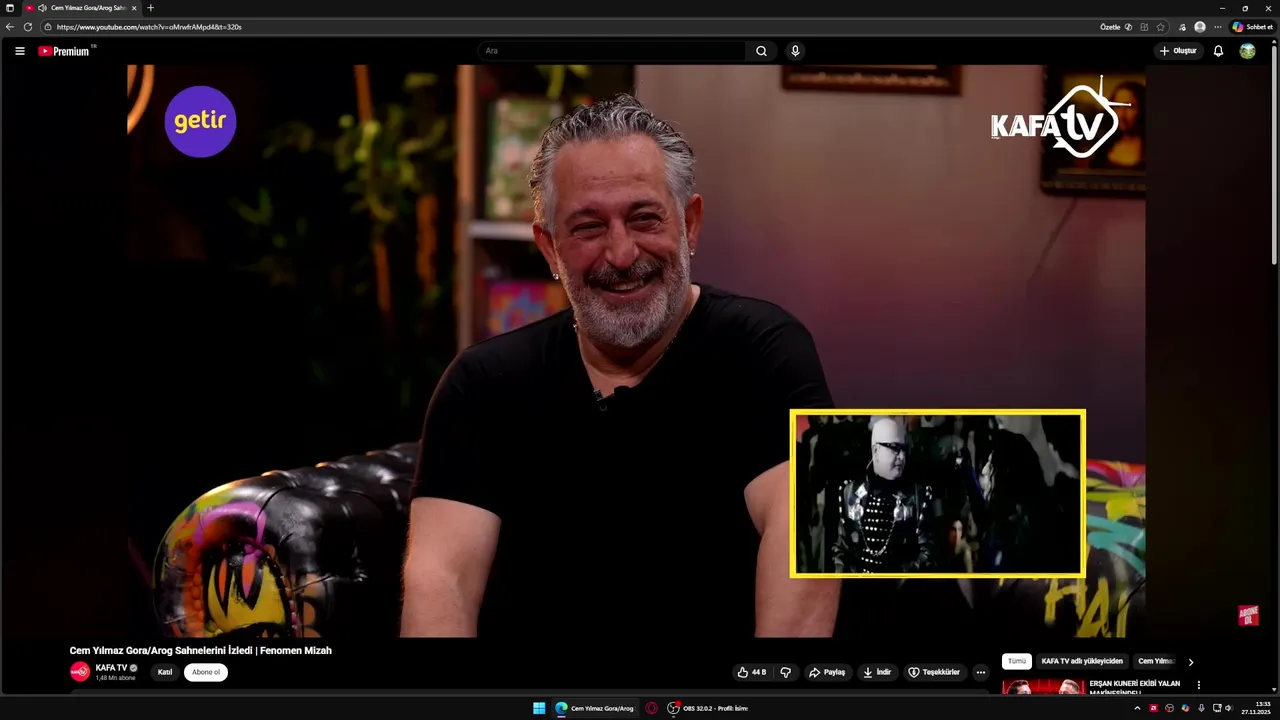The height and width of the screenshot is (720, 1280).
Task: Open browser Settings and more ellipsis
Action: (1217, 27)
